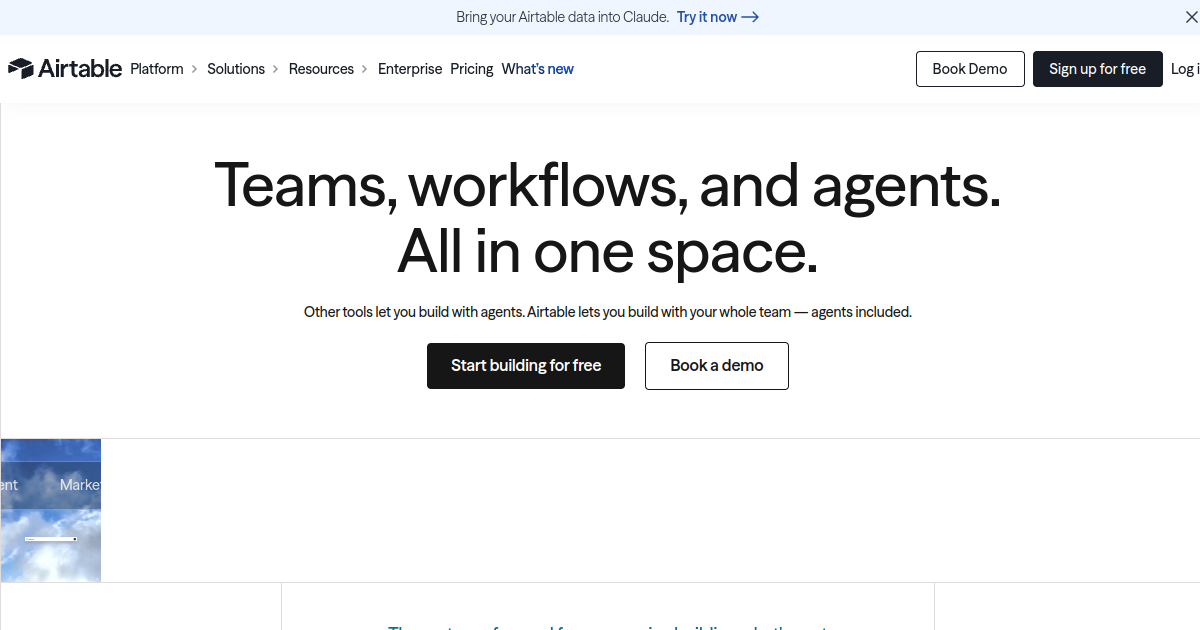1200x630 pixels.
Task: Select the "Sign up for free" button
Action: click(1098, 69)
